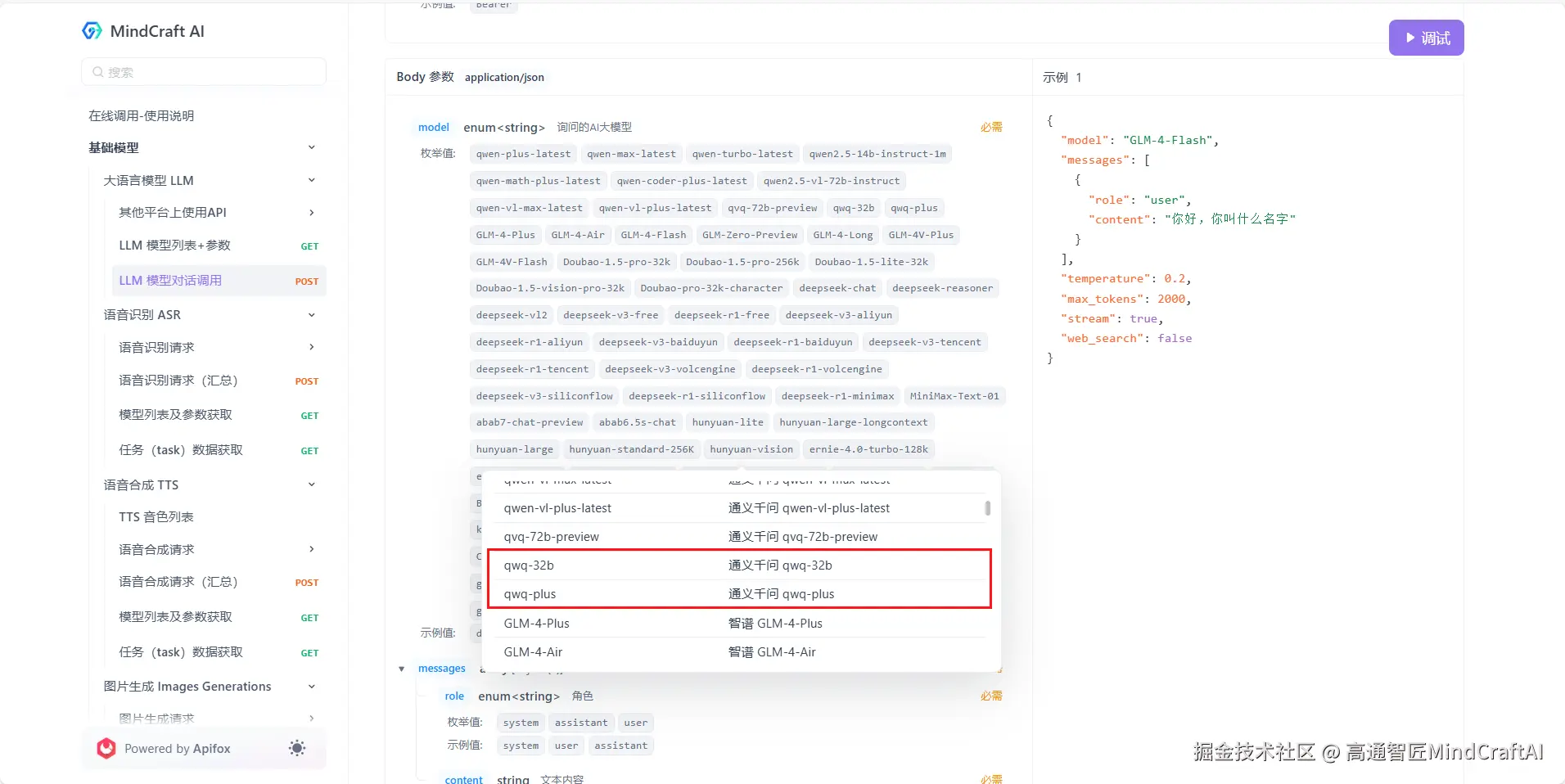Click the model parameter name
This screenshot has height=784, width=1565.
tap(433, 127)
